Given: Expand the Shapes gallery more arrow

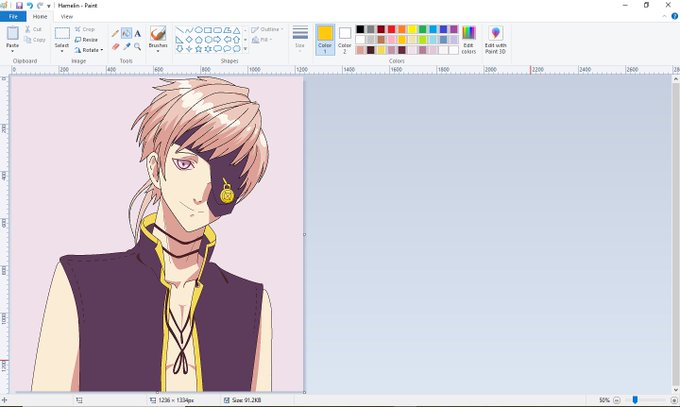Looking at the screenshot, I should point(245,49).
